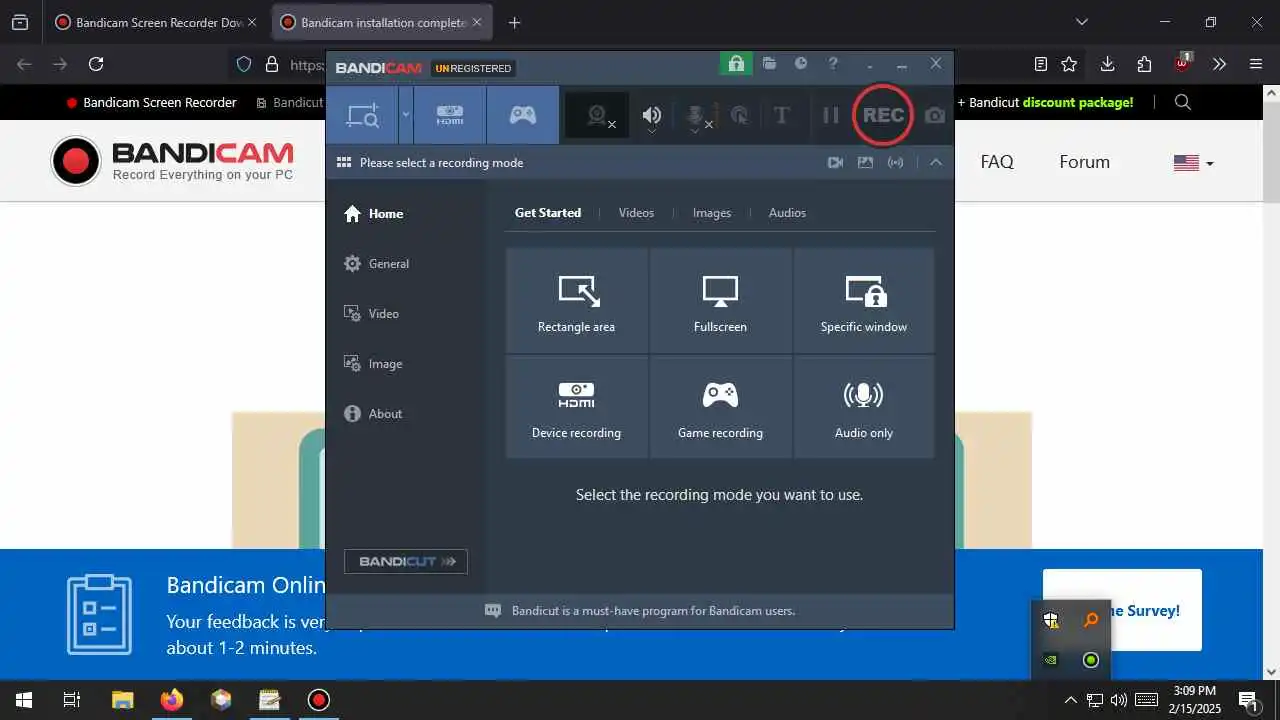1280x720 pixels.
Task: Open the mode grid icon next to status text
Action: pos(344,162)
